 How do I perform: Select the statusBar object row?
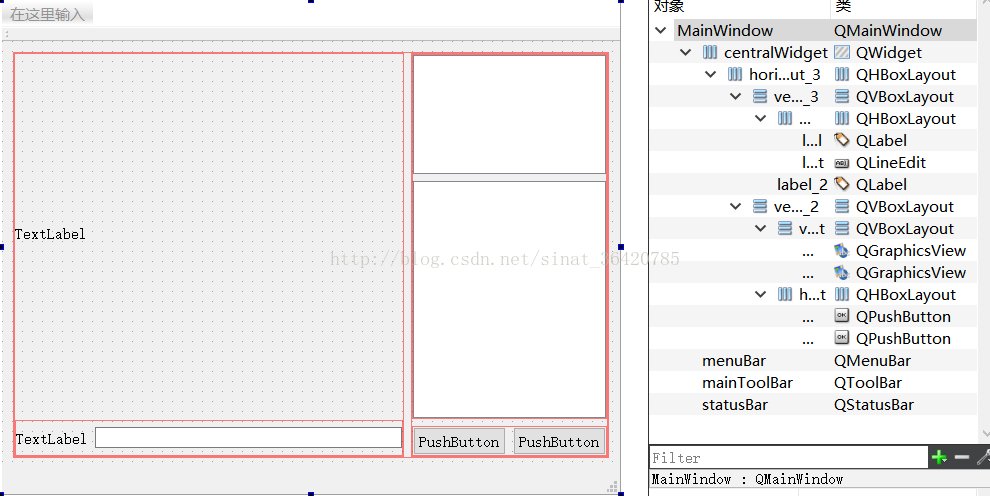[813, 404]
